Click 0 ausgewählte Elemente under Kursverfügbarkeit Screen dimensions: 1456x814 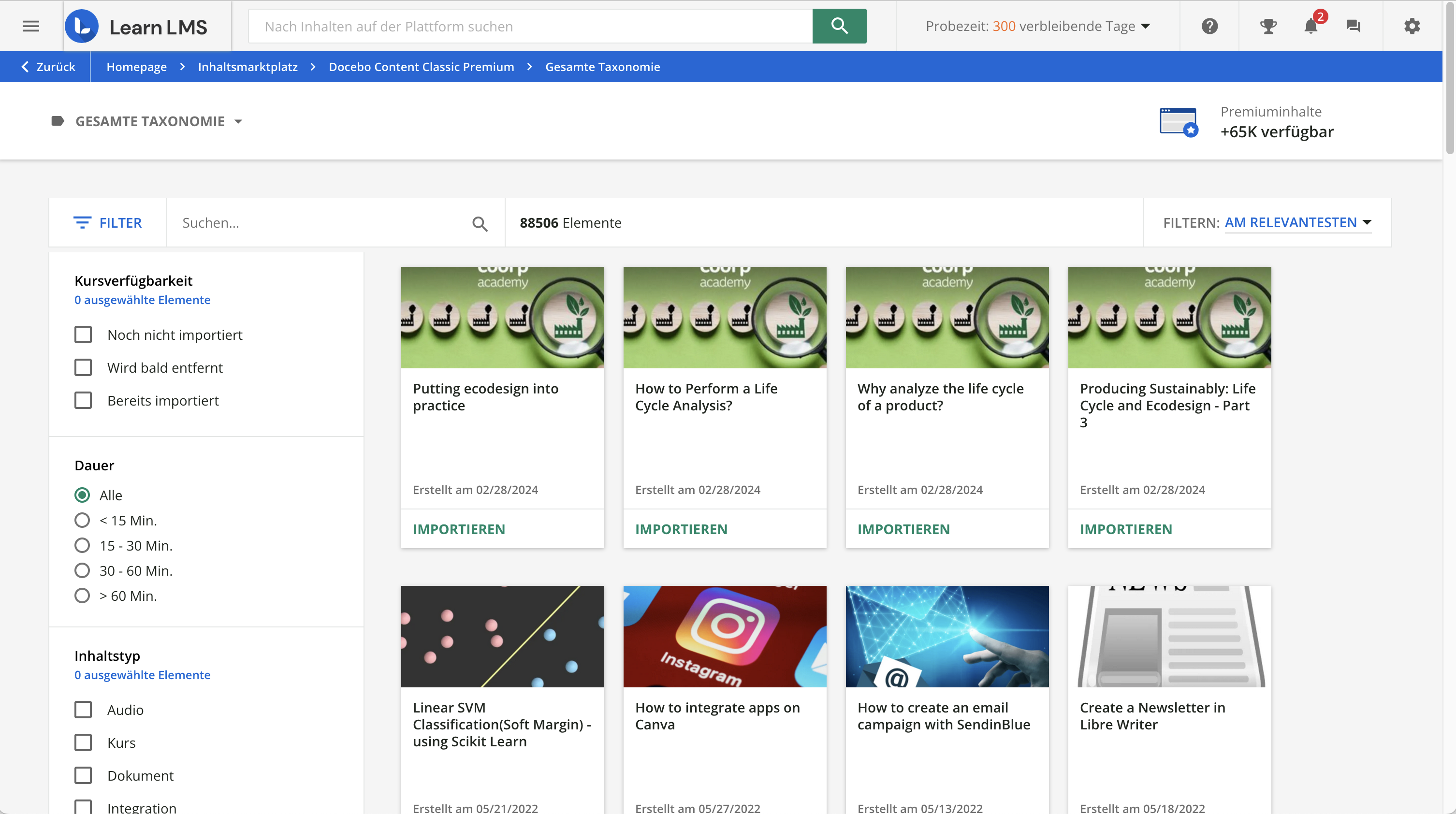click(143, 300)
